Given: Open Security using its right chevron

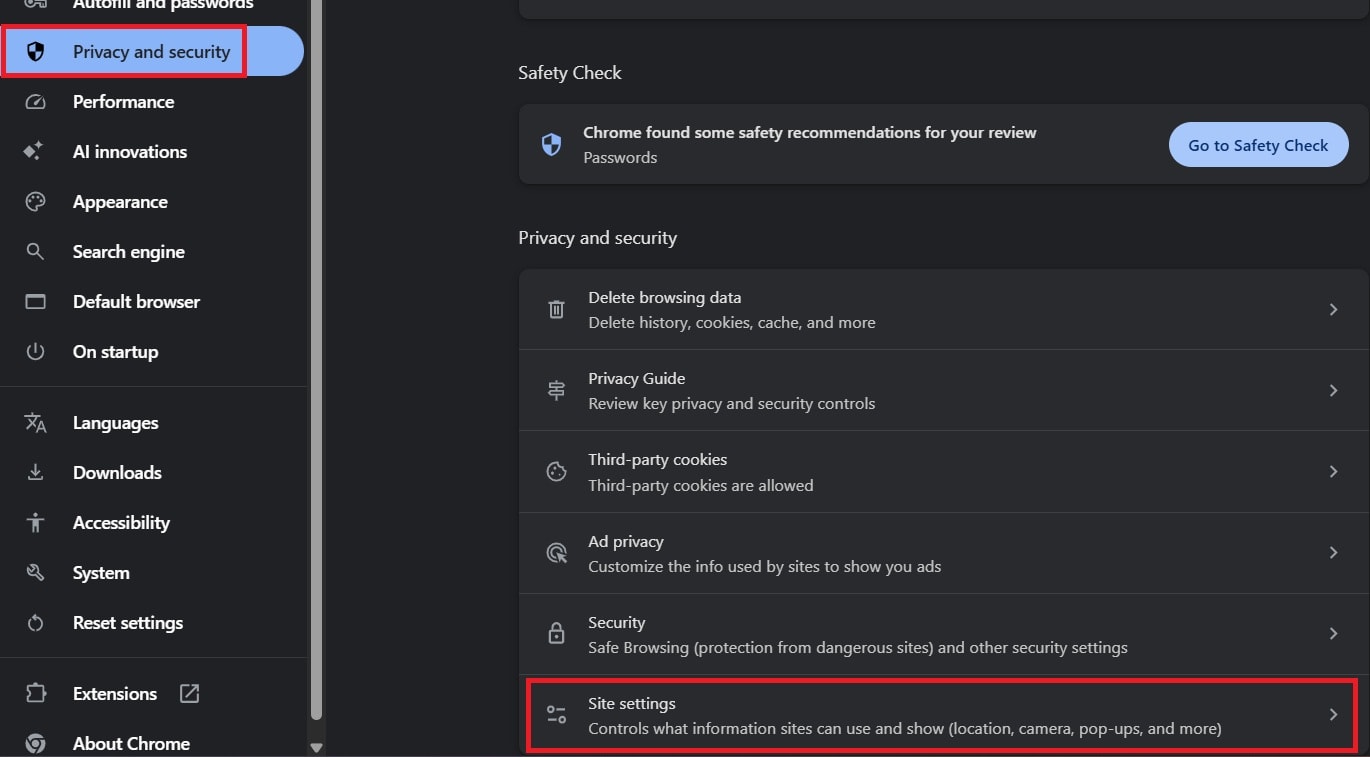Looking at the screenshot, I should coord(1333,634).
